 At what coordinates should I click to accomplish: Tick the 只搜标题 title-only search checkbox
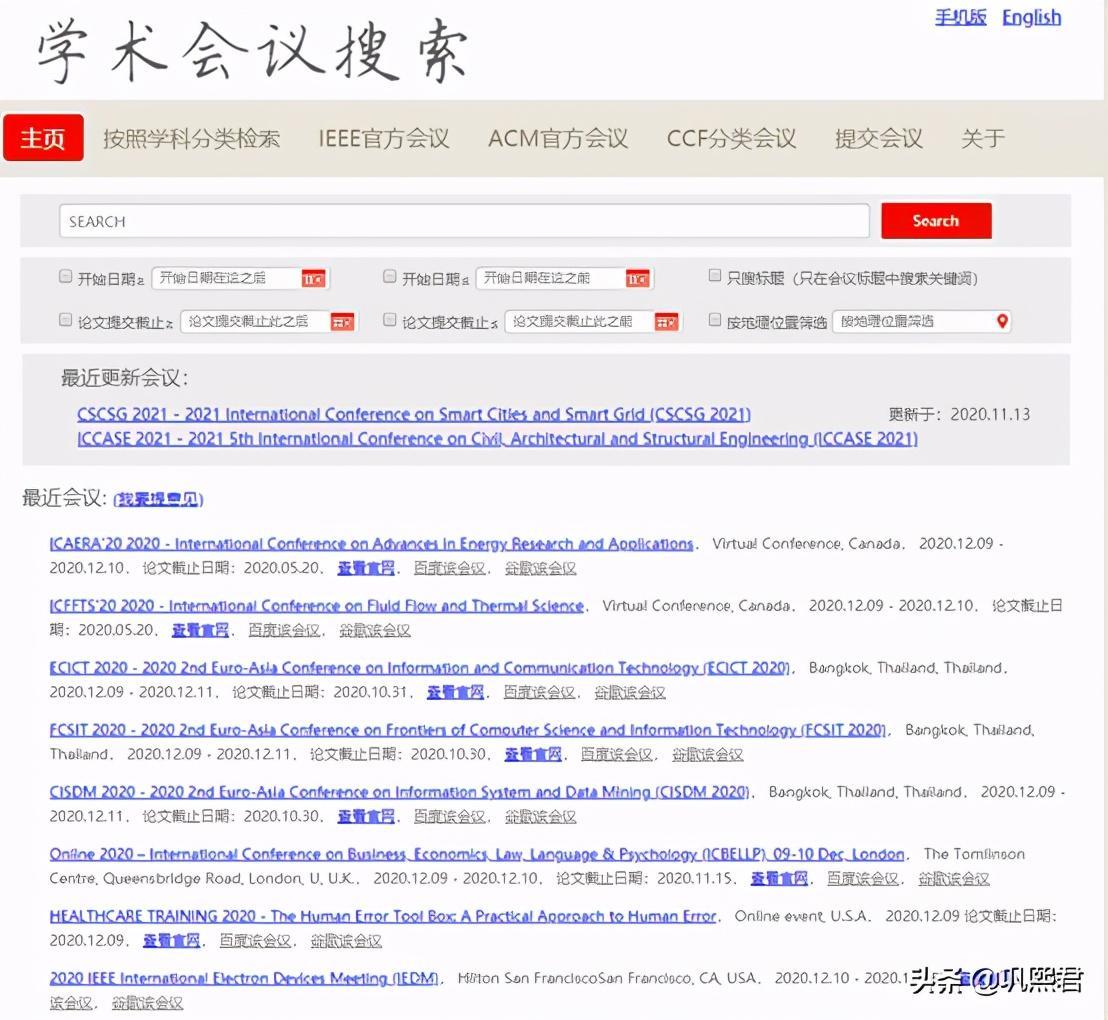click(x=715, y=276)
